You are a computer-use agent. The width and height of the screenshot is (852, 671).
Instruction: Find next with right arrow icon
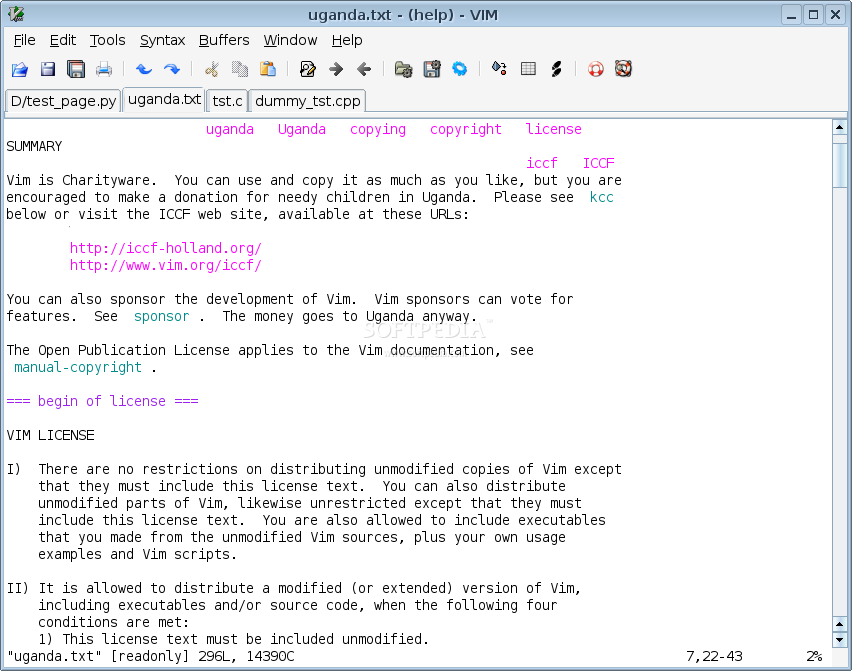pos(336,69)
